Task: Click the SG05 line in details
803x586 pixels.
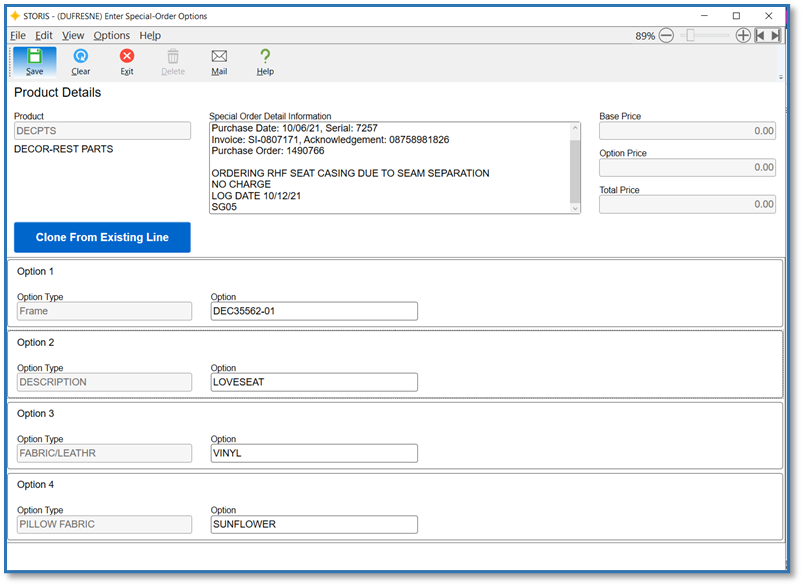Action: 224,207
